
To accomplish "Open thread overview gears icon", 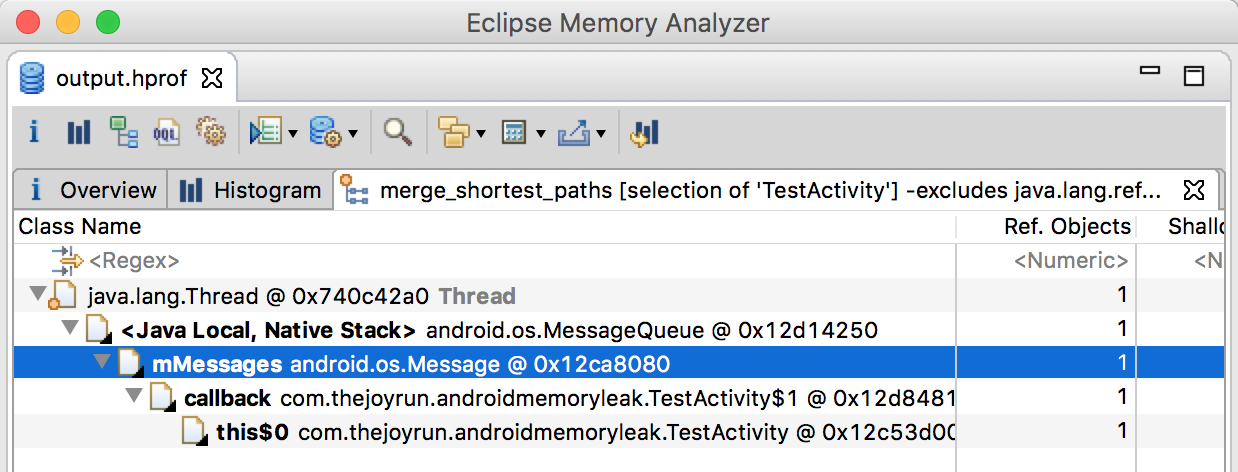I will (210, 132).
